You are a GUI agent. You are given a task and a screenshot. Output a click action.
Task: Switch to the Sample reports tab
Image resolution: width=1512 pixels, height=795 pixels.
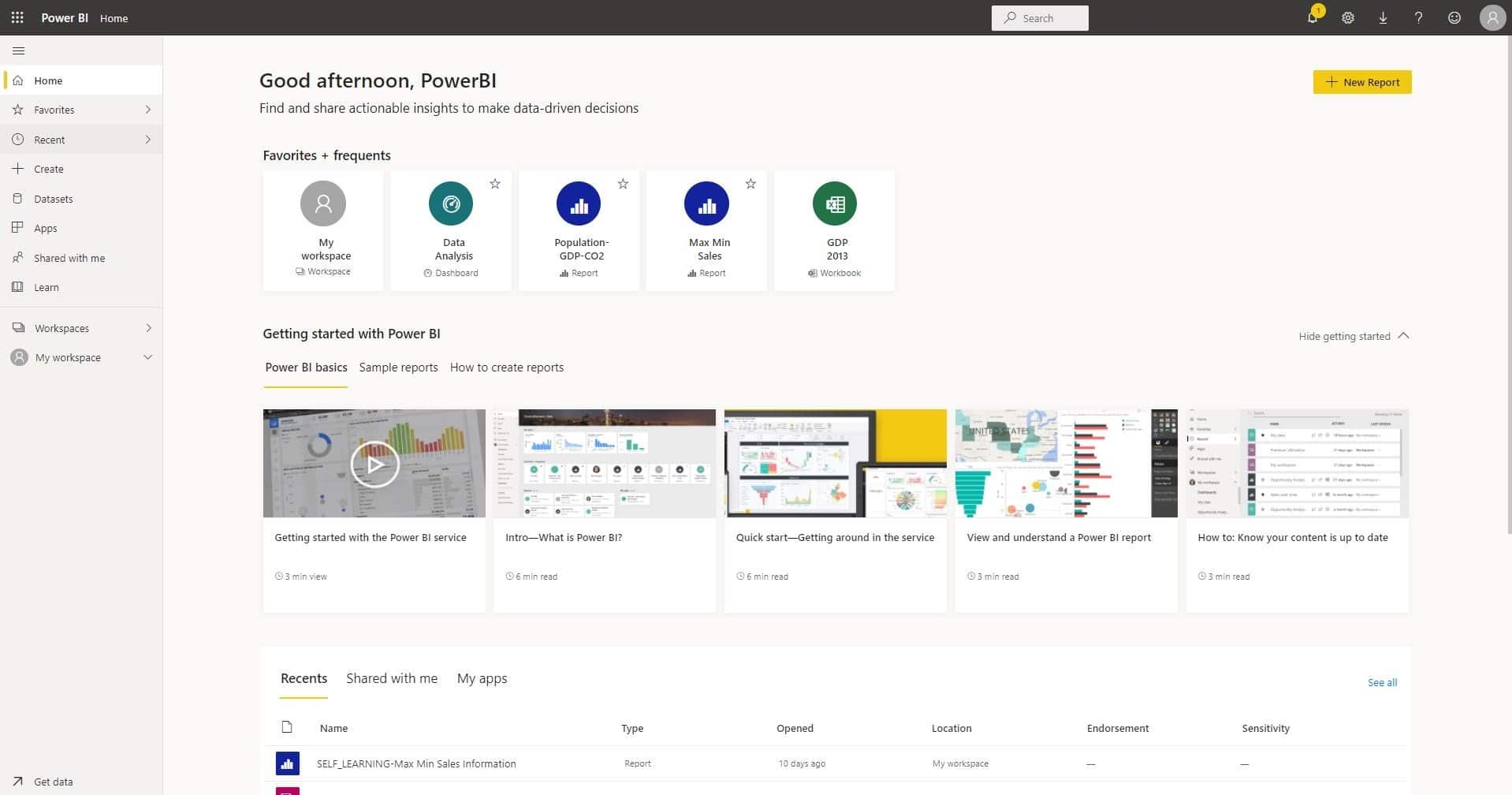coord(398,367)
